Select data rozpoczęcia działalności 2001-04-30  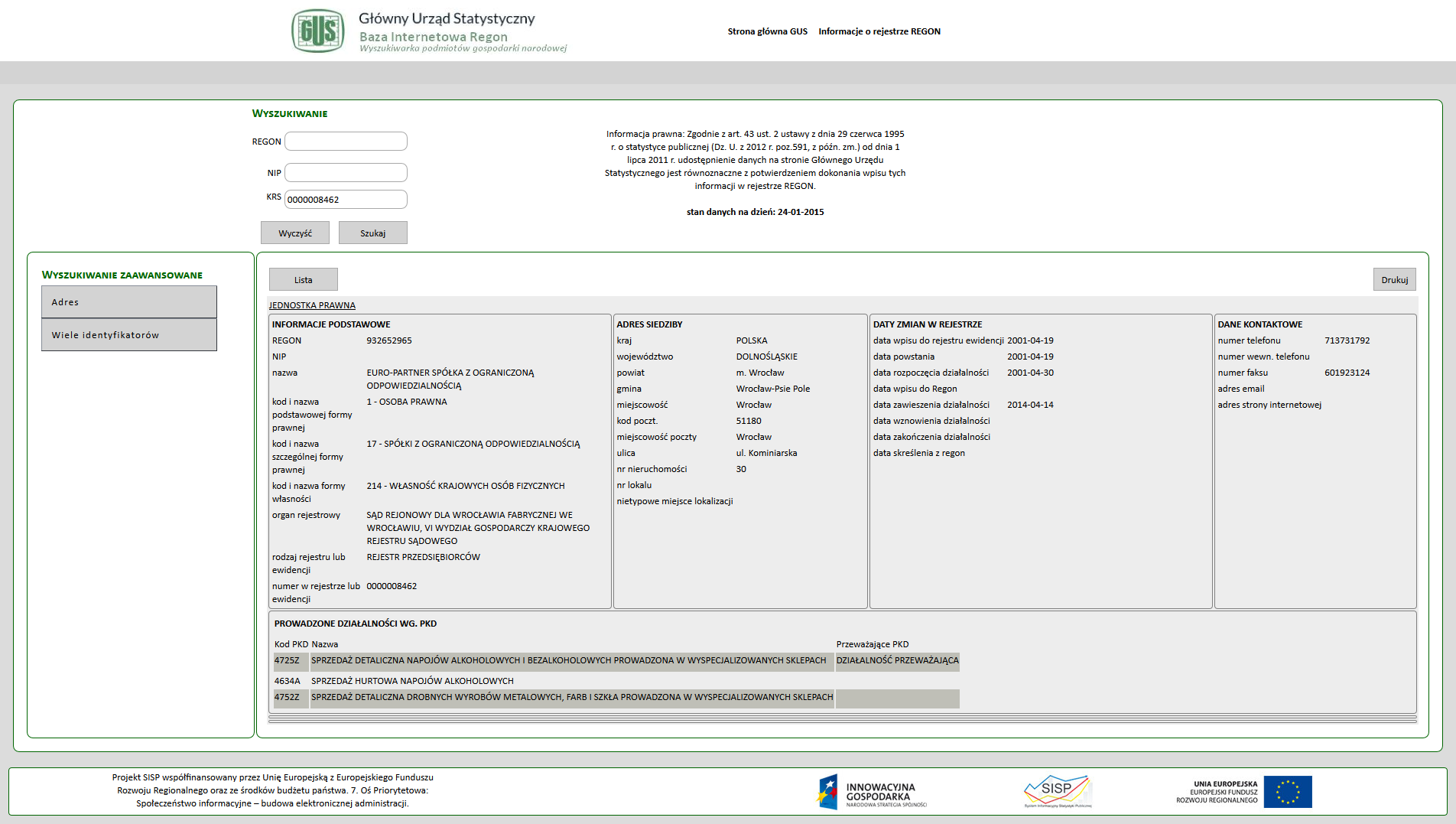1030,373
